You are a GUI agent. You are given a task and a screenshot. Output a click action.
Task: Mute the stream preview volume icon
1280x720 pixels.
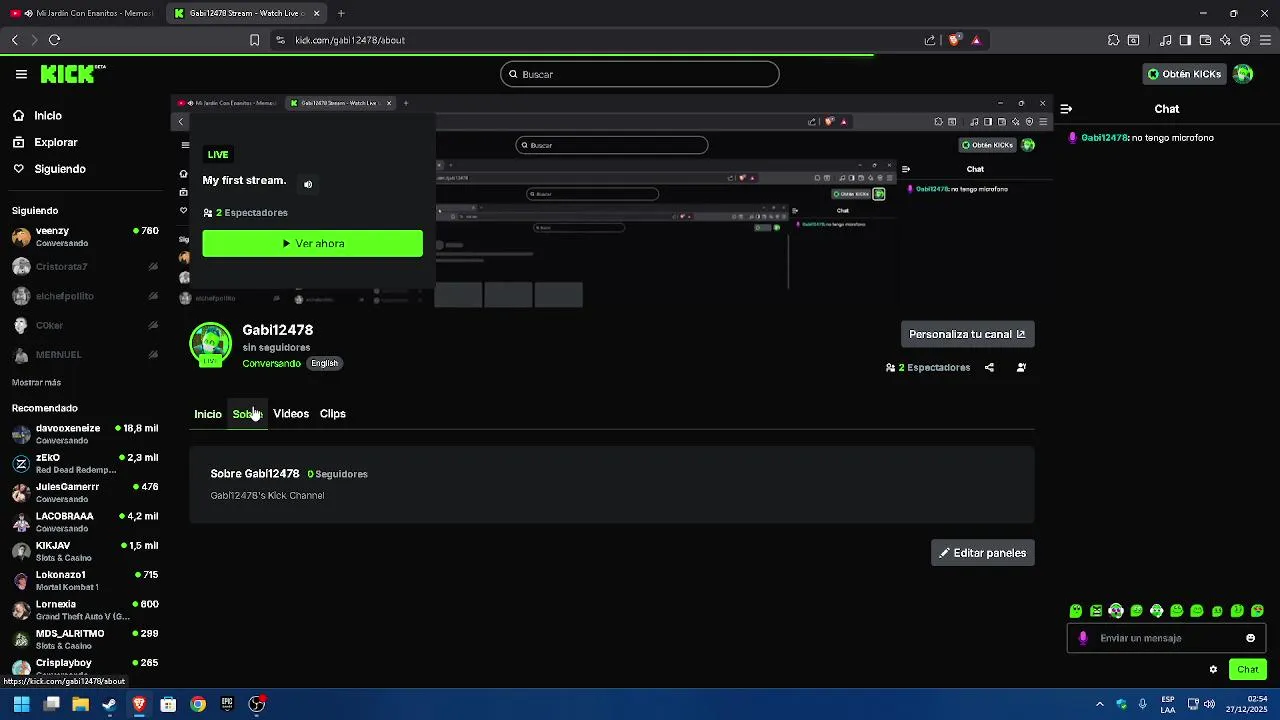point(308,184)
